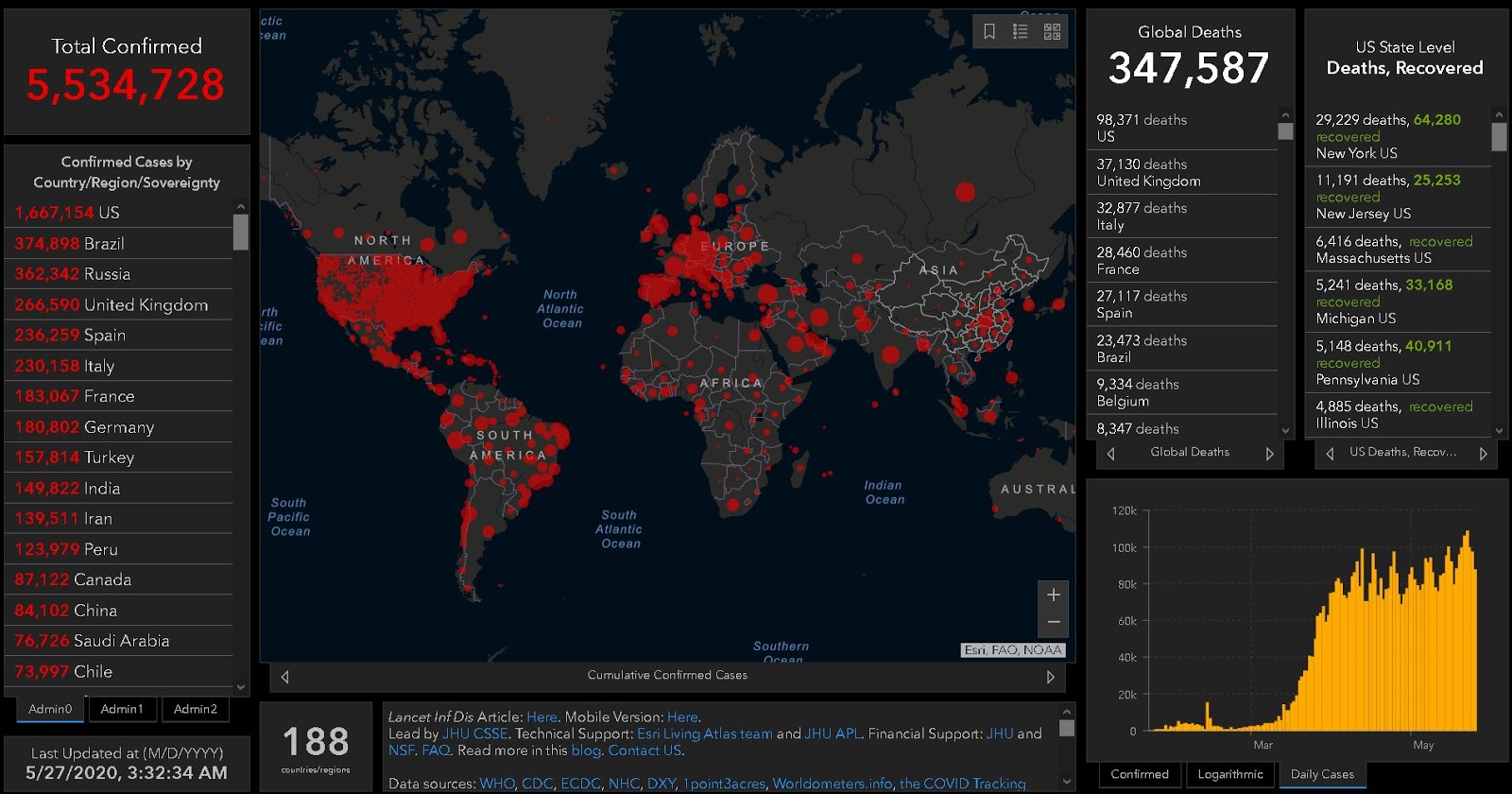This screenshot has height=794, width=1512.
Task: Select 157,814 Turkey row
Action: (x=119, y=457)
